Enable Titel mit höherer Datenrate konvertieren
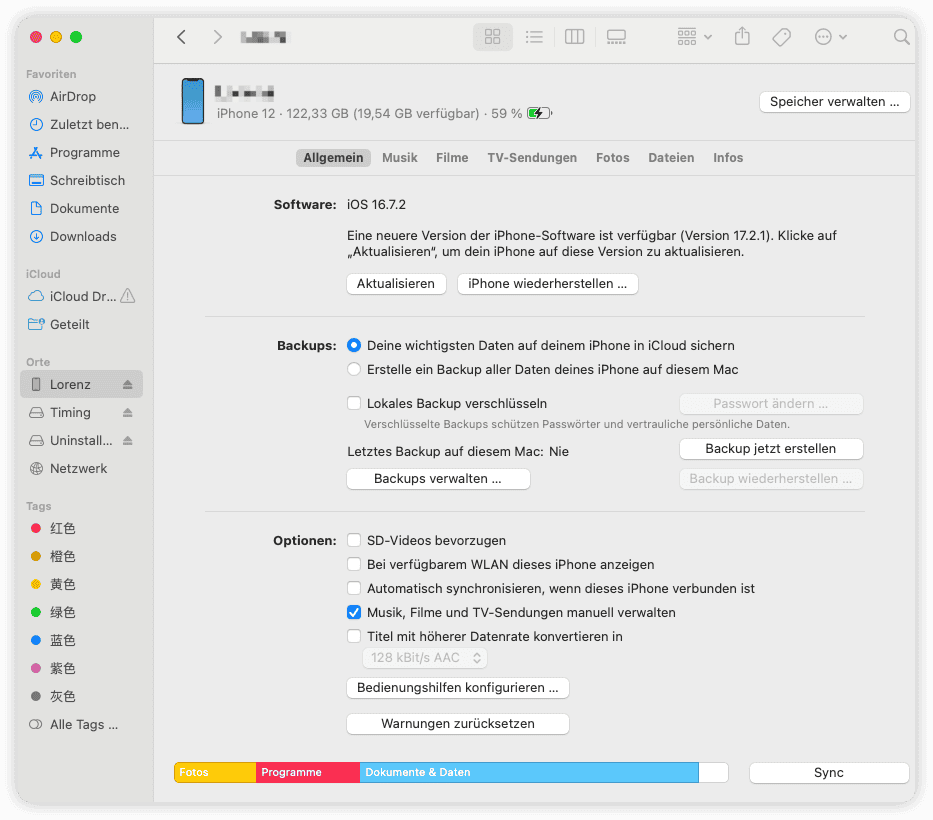Image resolution: width=933 pixels, height=820 pixels. [x=354, y=636]
